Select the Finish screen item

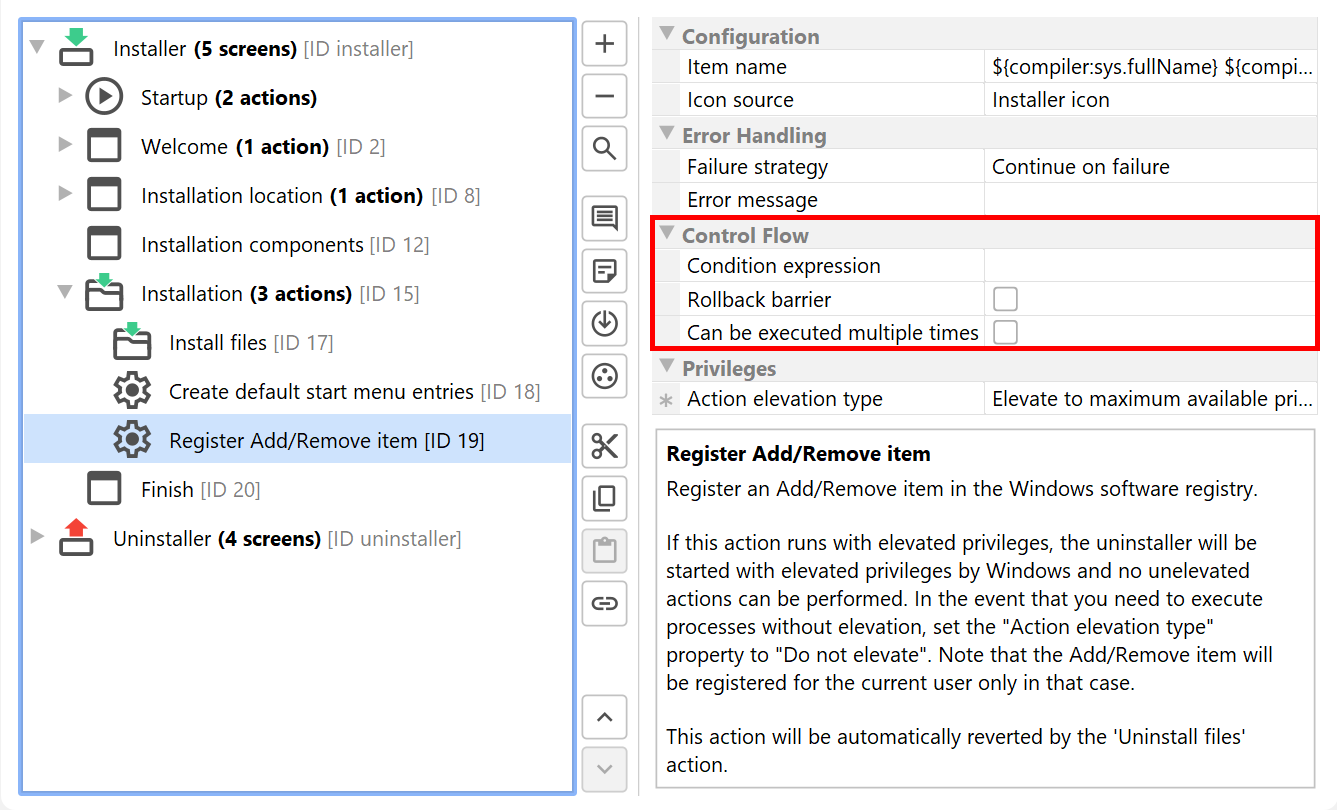(x=167, y=490)
